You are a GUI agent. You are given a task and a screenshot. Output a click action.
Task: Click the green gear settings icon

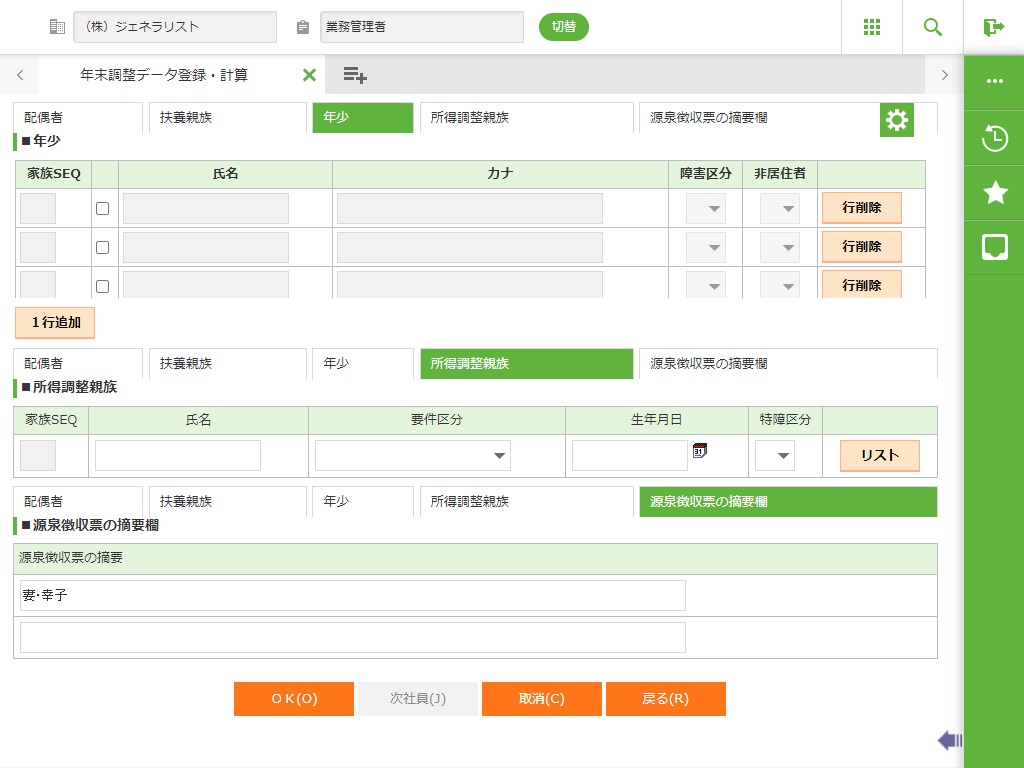(897, 120)
